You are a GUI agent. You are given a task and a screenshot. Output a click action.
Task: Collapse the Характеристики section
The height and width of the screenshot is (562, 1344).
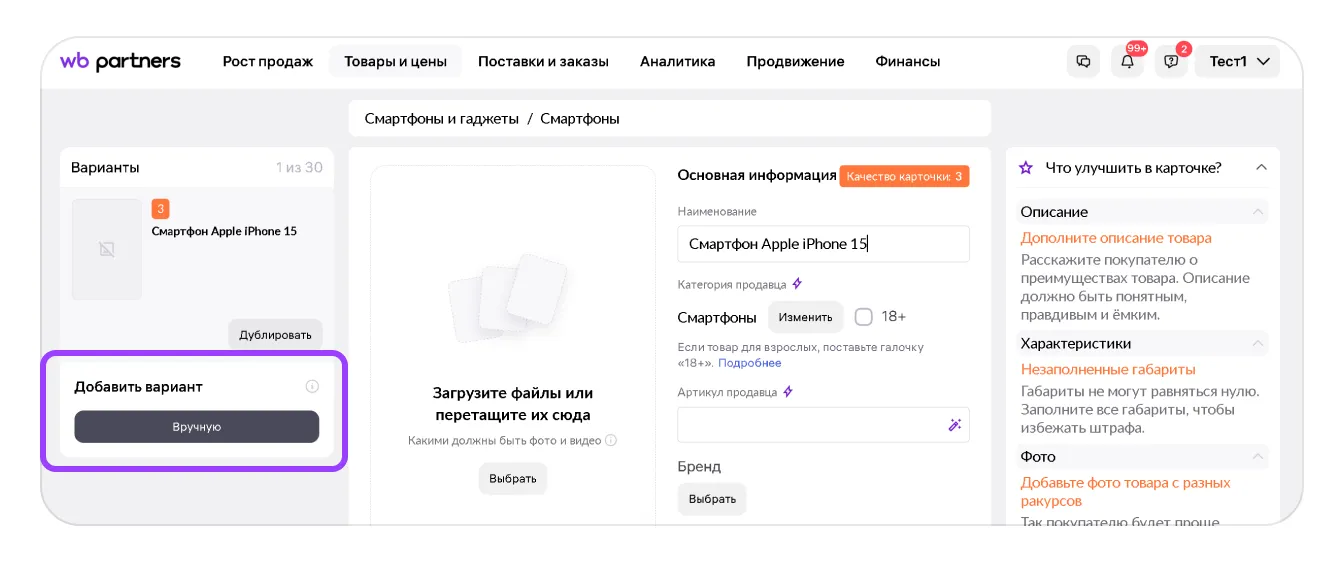coord(1256,343)
